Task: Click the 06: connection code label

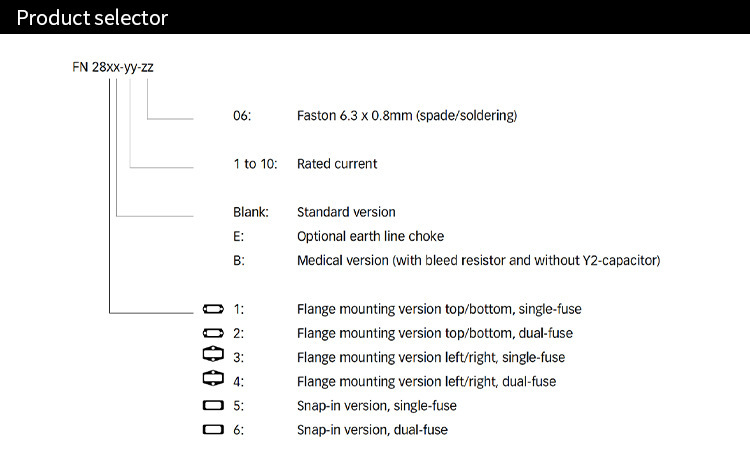Action: point(242,116)
